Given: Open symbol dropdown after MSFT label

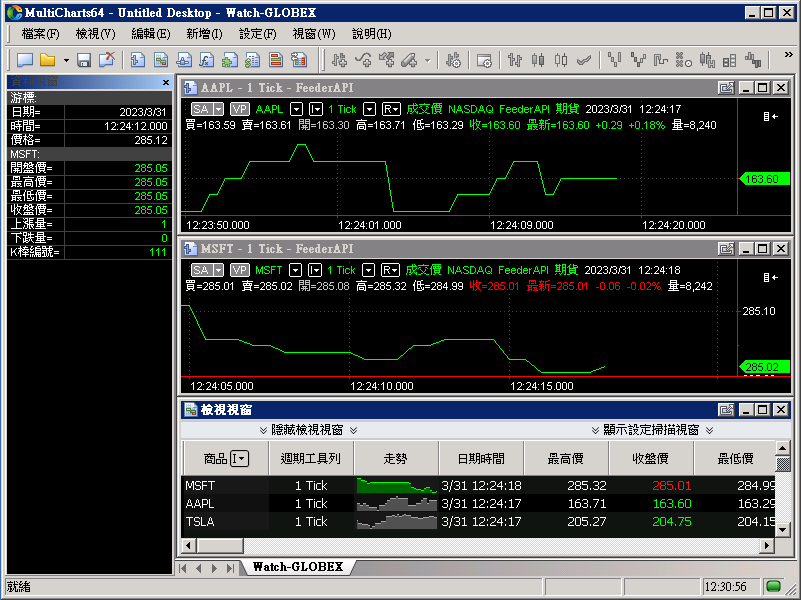Looking at the screenshot, I should click(295, 270).
